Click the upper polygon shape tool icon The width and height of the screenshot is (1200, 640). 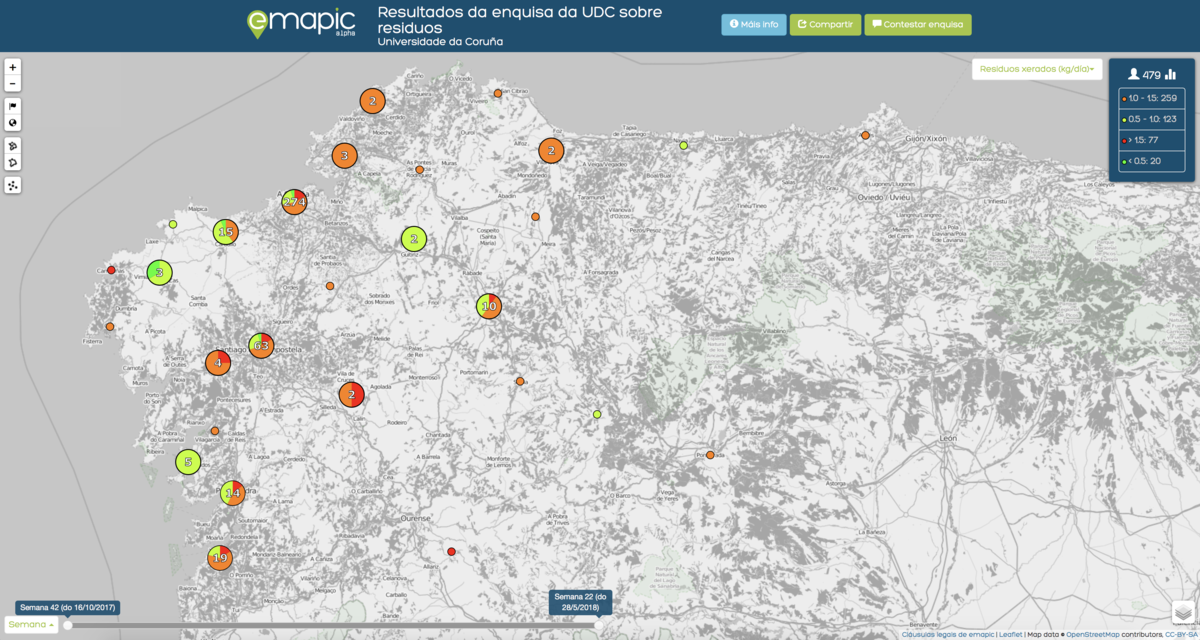tap(13, 146)
